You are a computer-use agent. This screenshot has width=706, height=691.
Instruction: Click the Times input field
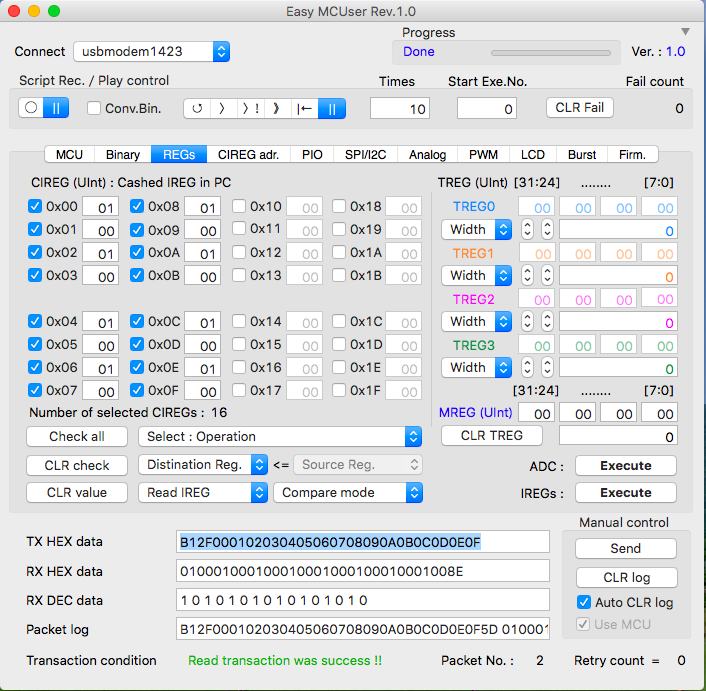400,108
